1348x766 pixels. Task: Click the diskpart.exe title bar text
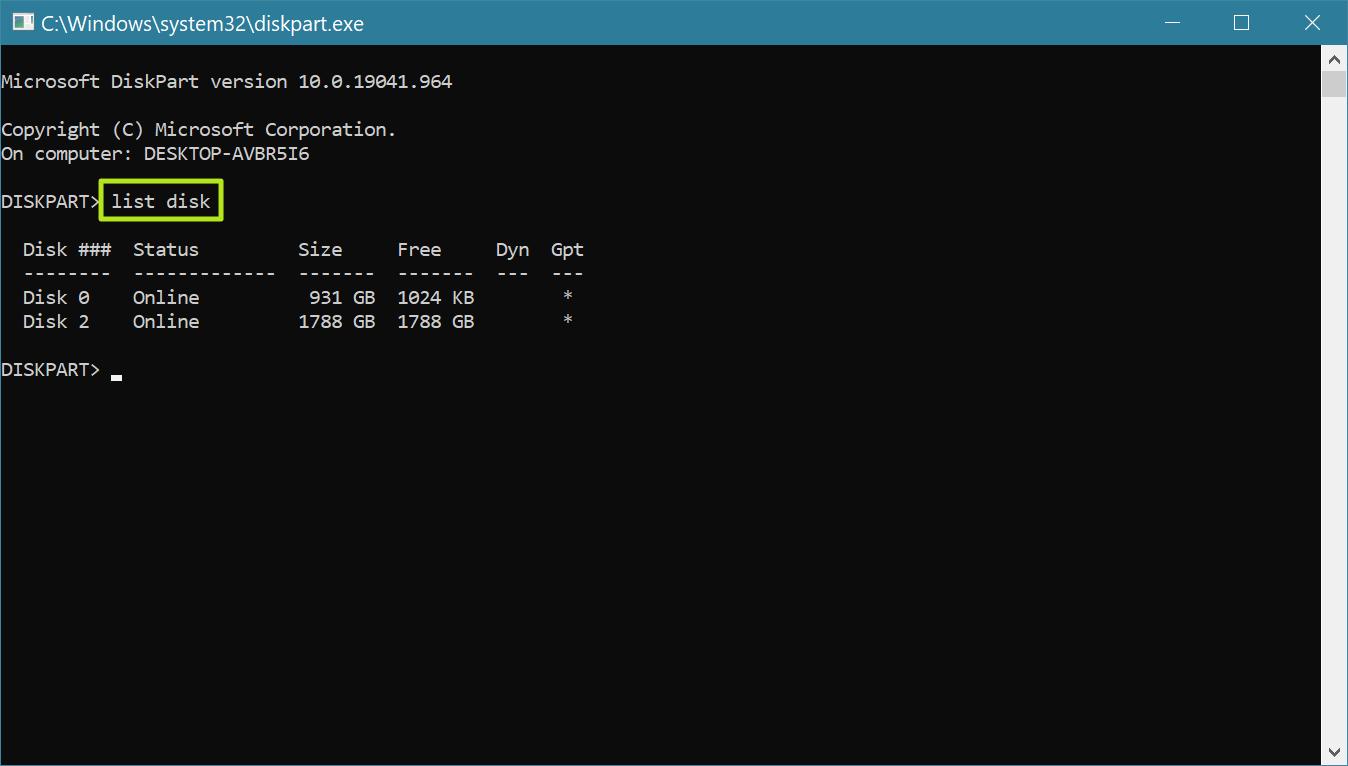coord(200,22)
